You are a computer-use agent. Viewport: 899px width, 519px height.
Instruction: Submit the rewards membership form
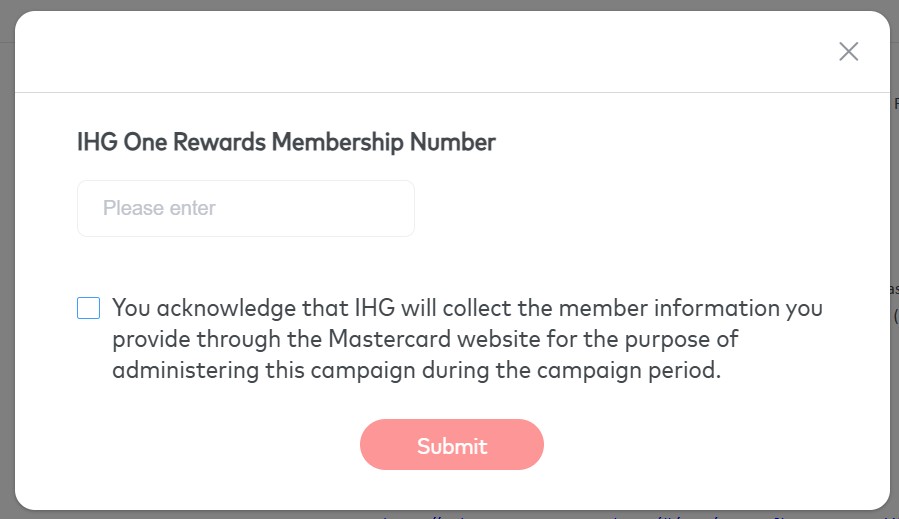452,445
